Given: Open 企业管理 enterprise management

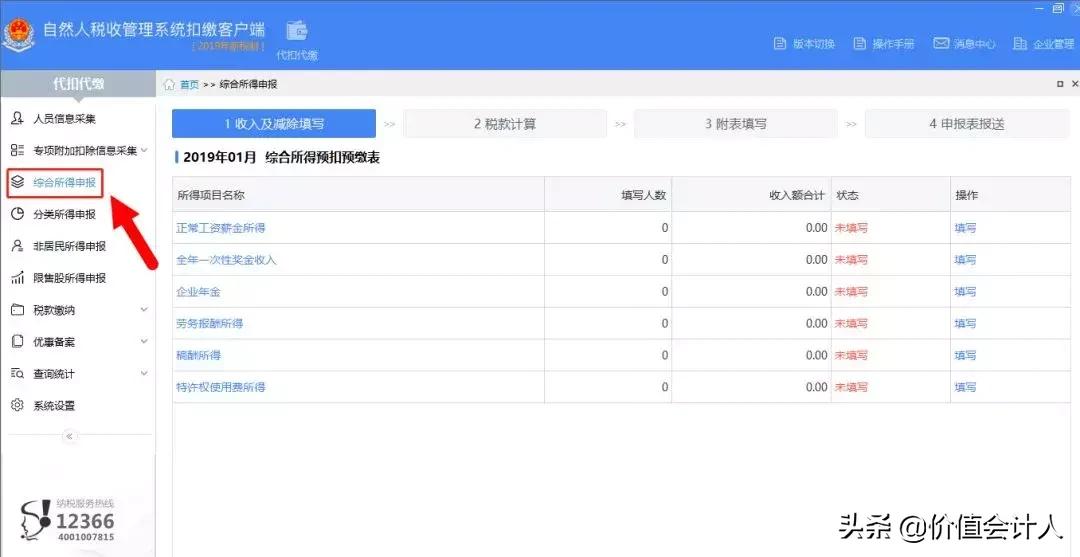Looking at the screenshot, I should (1043, 43).
